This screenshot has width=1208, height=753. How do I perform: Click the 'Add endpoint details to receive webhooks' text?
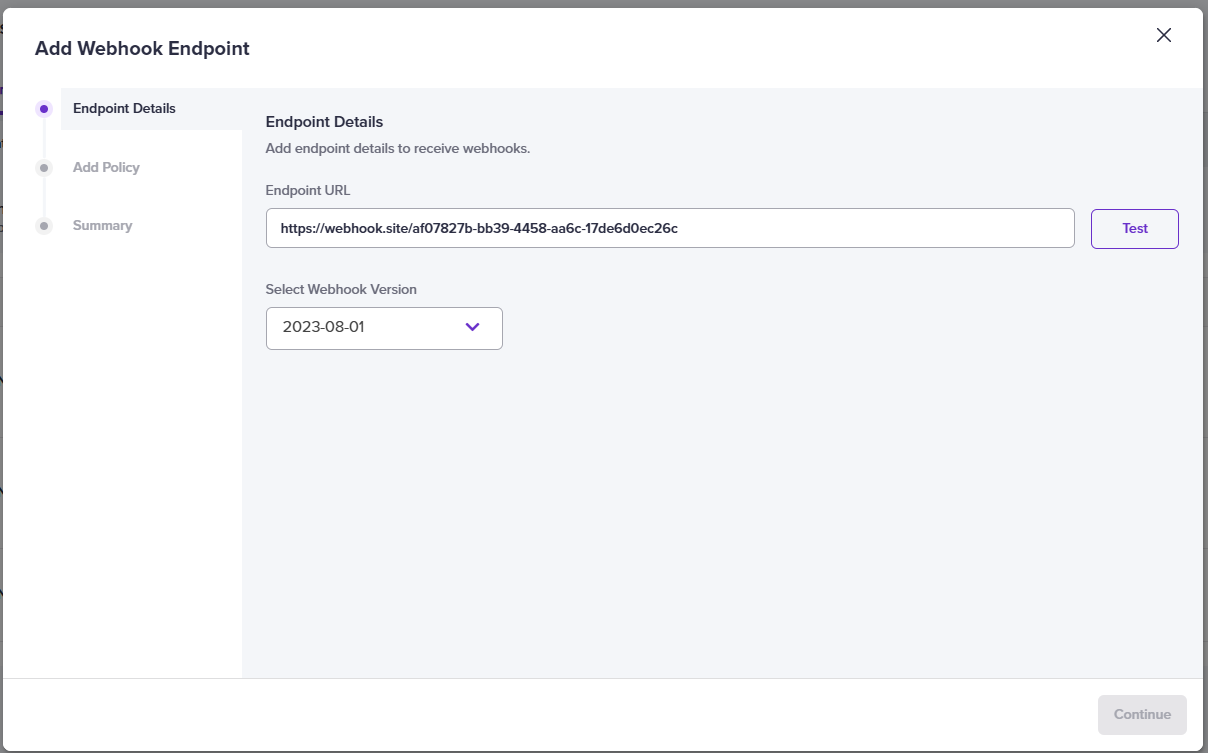tap(397, 148)
